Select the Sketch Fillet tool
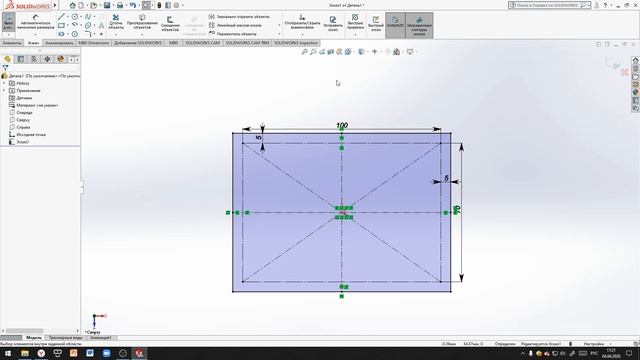The width and height of the screenshot is (640, 360). click(x=88, y=34)
